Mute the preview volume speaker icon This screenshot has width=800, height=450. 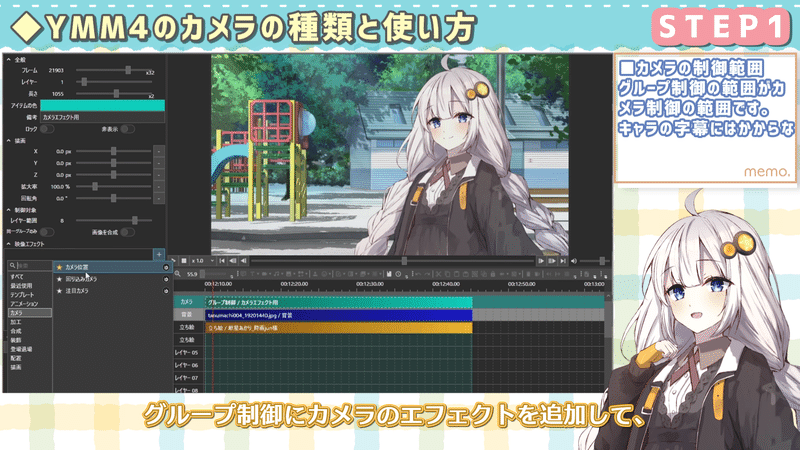click(574, 261)
